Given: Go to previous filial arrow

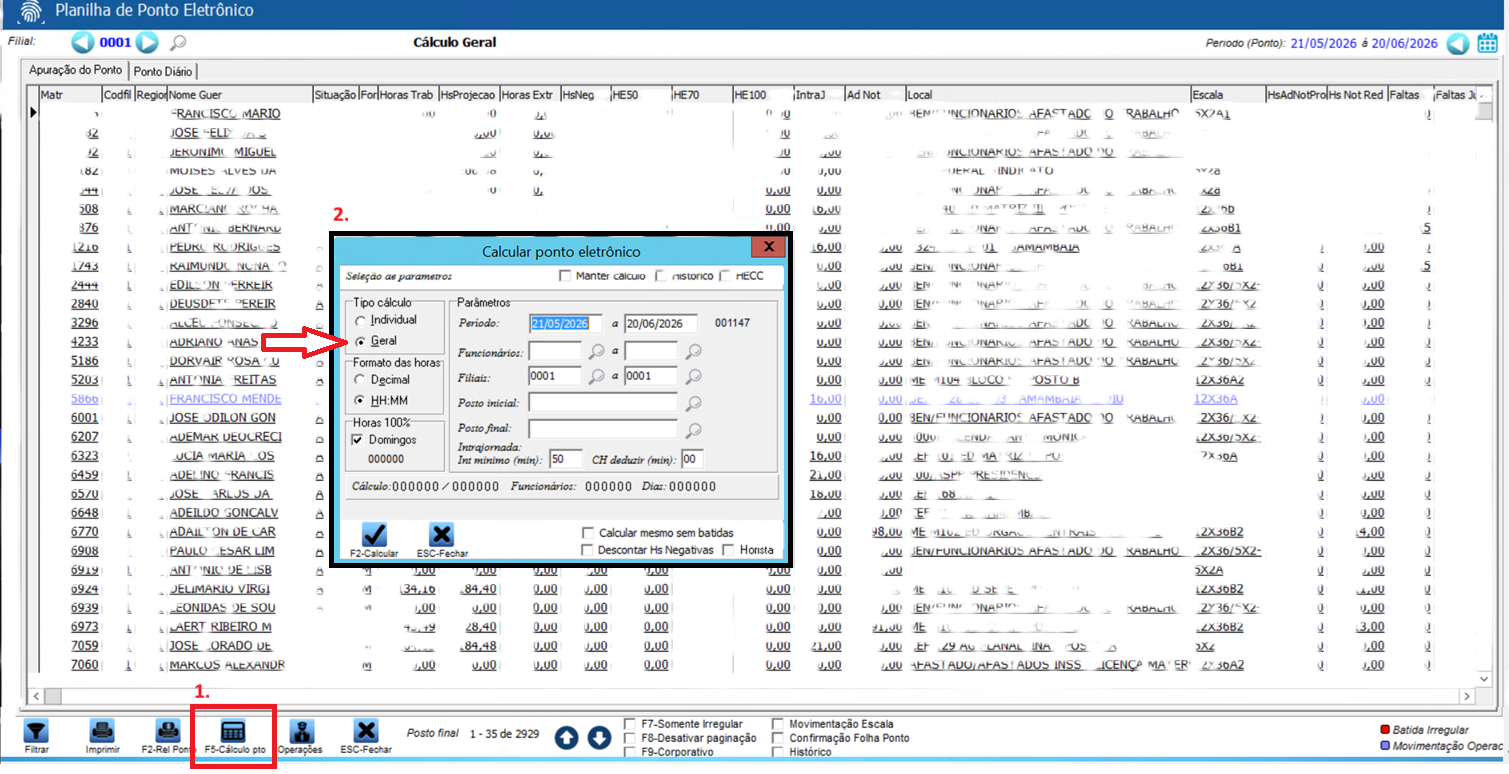Looking at the screenshot, I should [83, 43].
